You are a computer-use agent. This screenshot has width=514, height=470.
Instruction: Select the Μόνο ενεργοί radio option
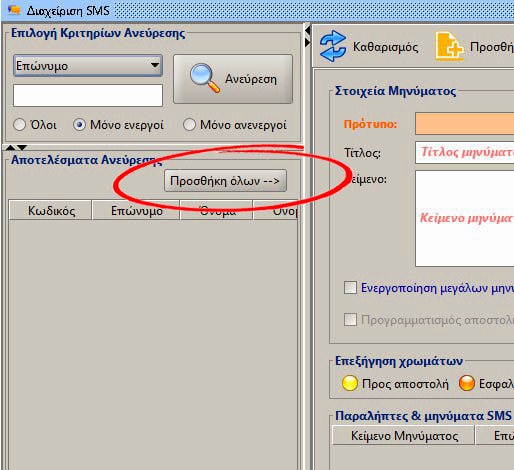click(x=119, y=125)
